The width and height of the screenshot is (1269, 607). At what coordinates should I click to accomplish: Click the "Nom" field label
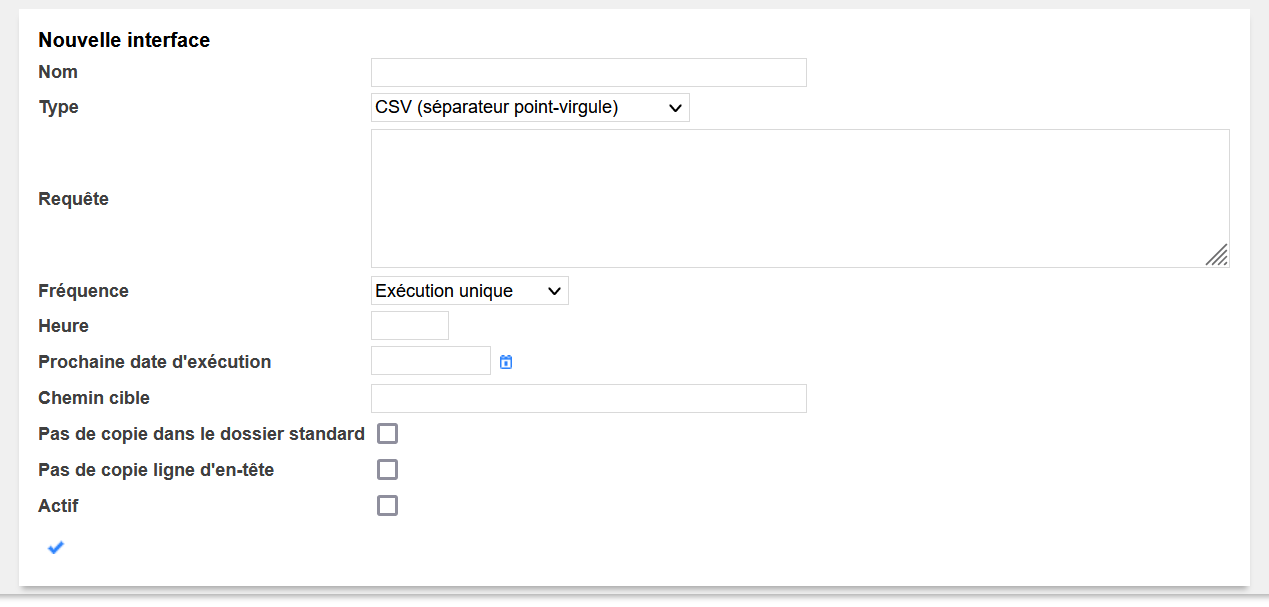tap(58, 72)
